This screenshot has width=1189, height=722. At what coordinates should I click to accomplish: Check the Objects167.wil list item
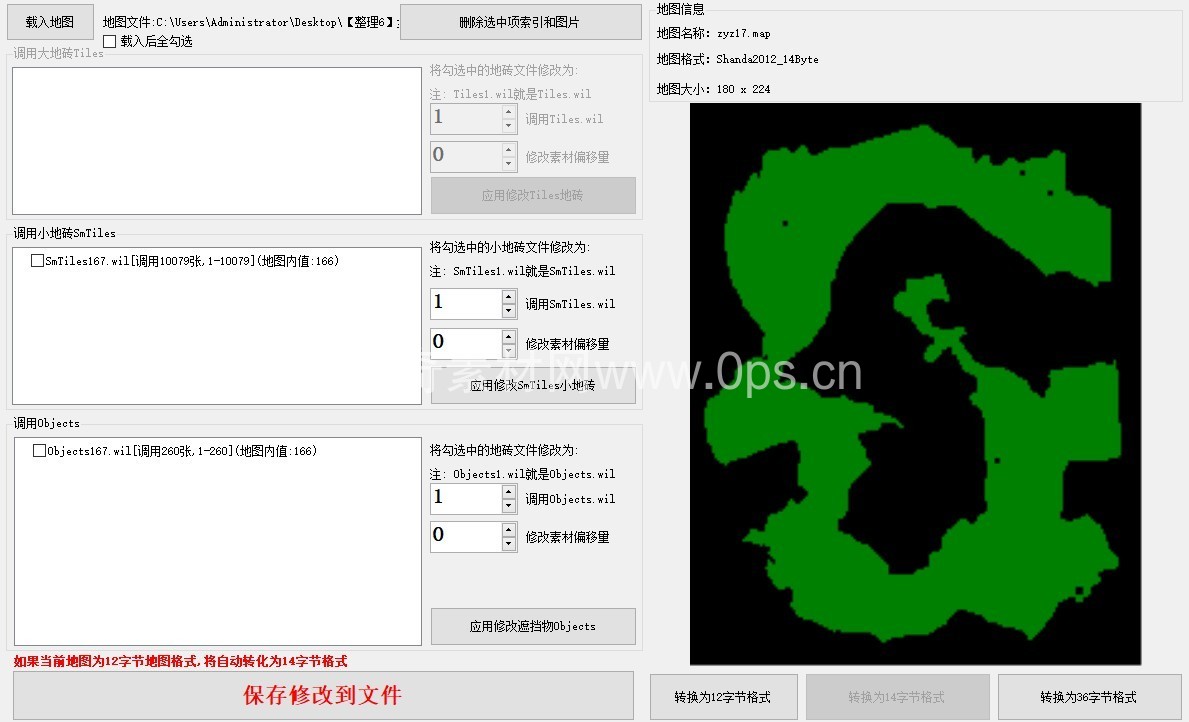point(40,451)
